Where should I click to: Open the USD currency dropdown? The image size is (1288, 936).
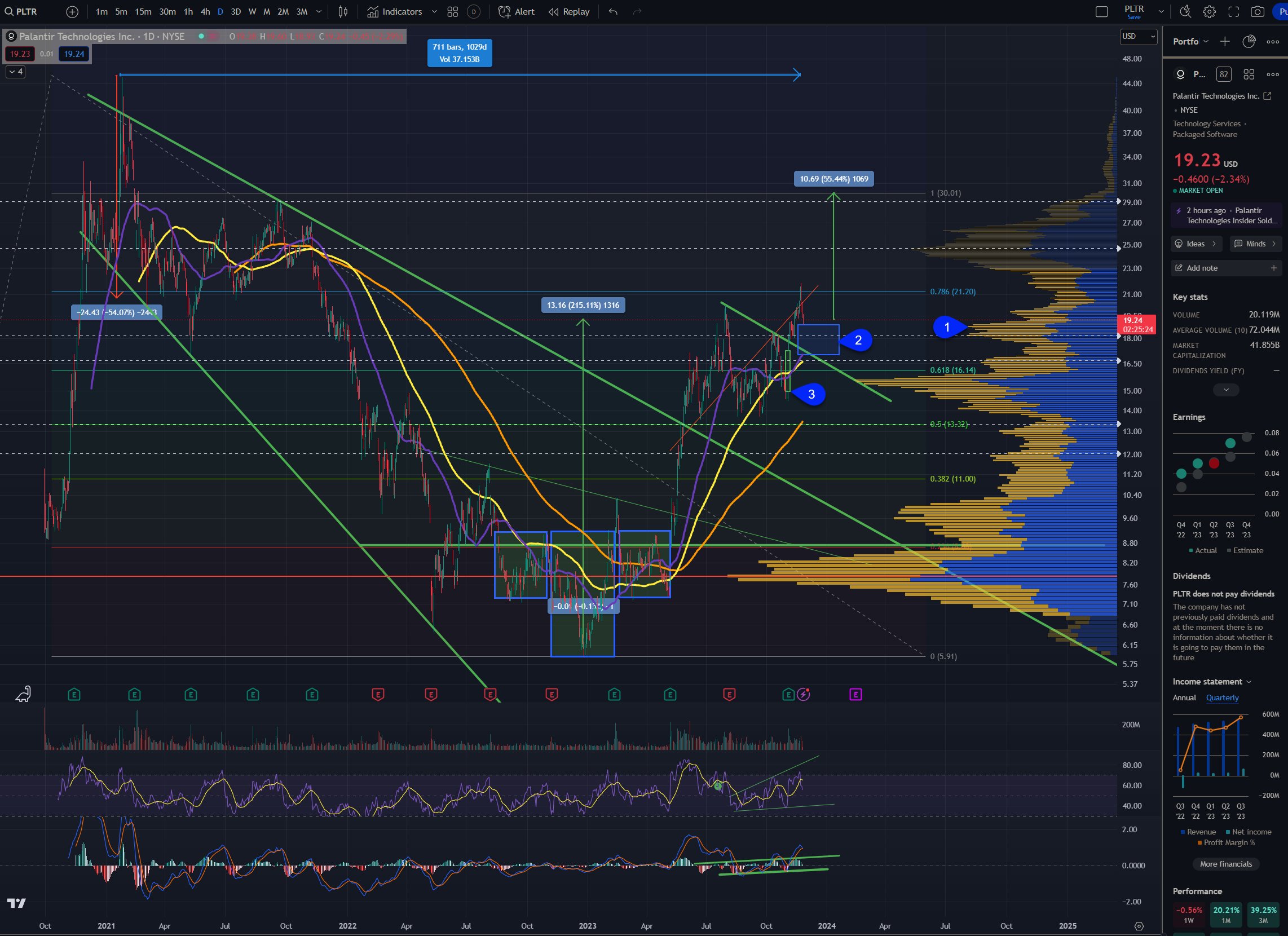(x=1138, y=36)
